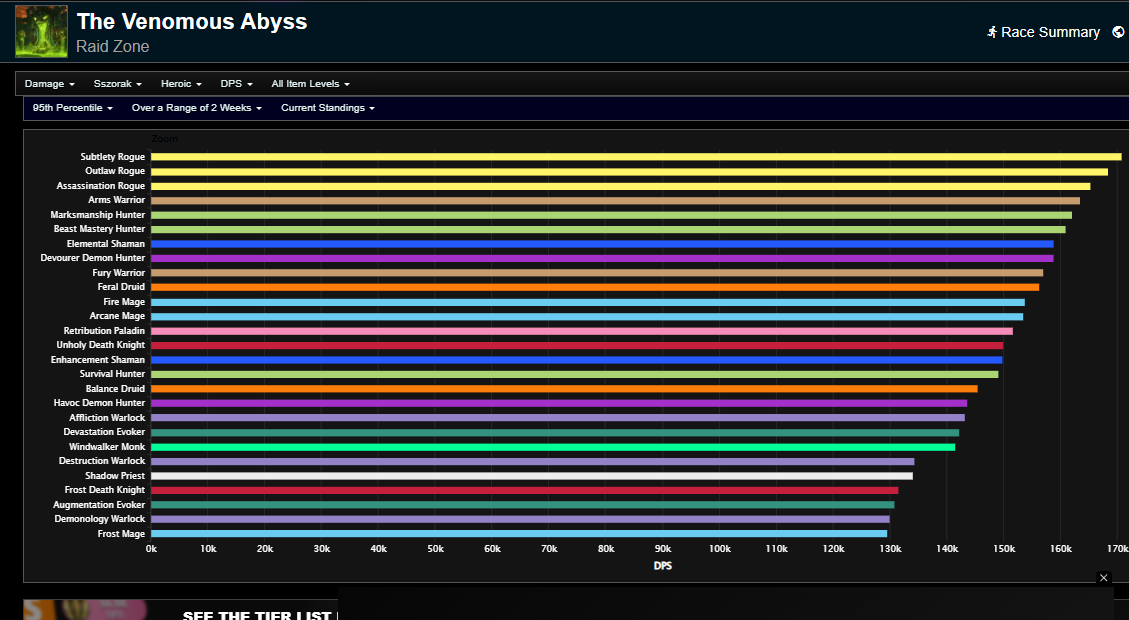This screenshot has height=620, width=1129.
Task: Close the advertisement banner with X
Action: (1103, 578)
